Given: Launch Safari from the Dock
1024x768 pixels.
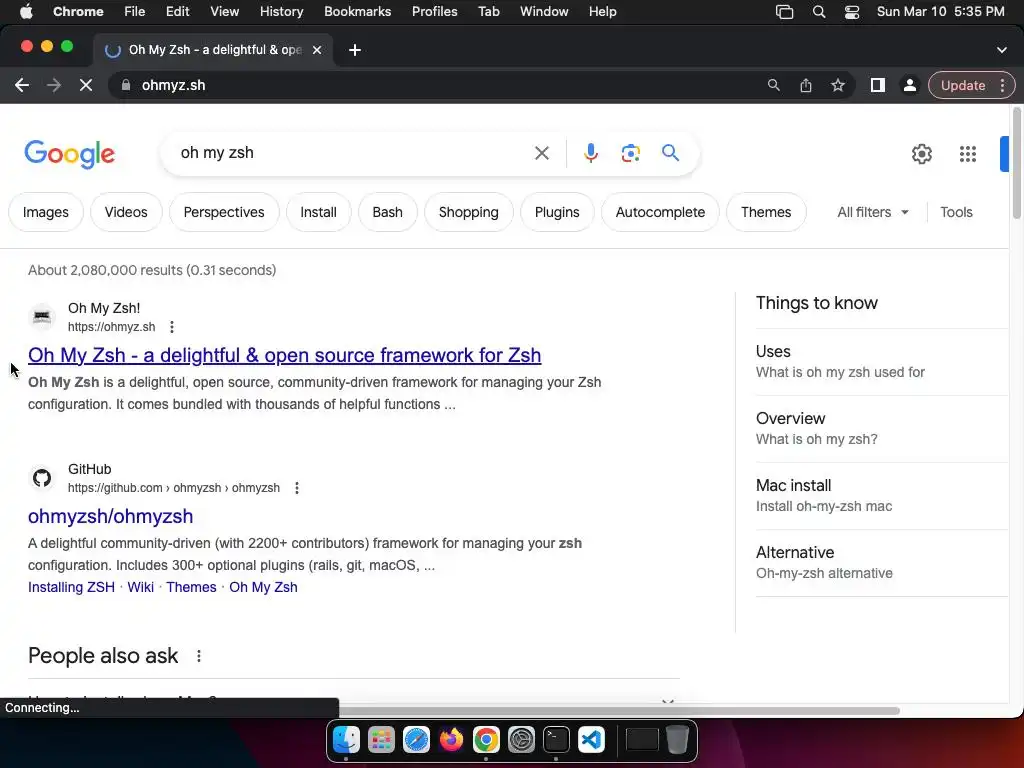Looking at the screenshot, I should pyautogui.click(x=416, y=740).
